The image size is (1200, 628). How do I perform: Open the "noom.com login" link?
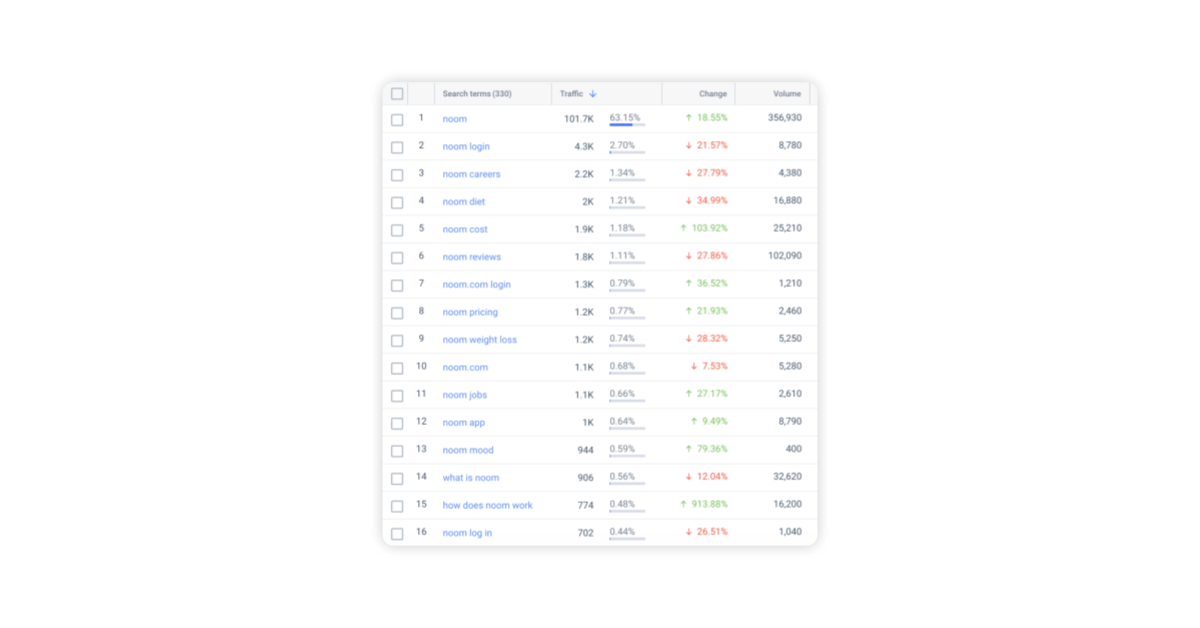[476, 284]
